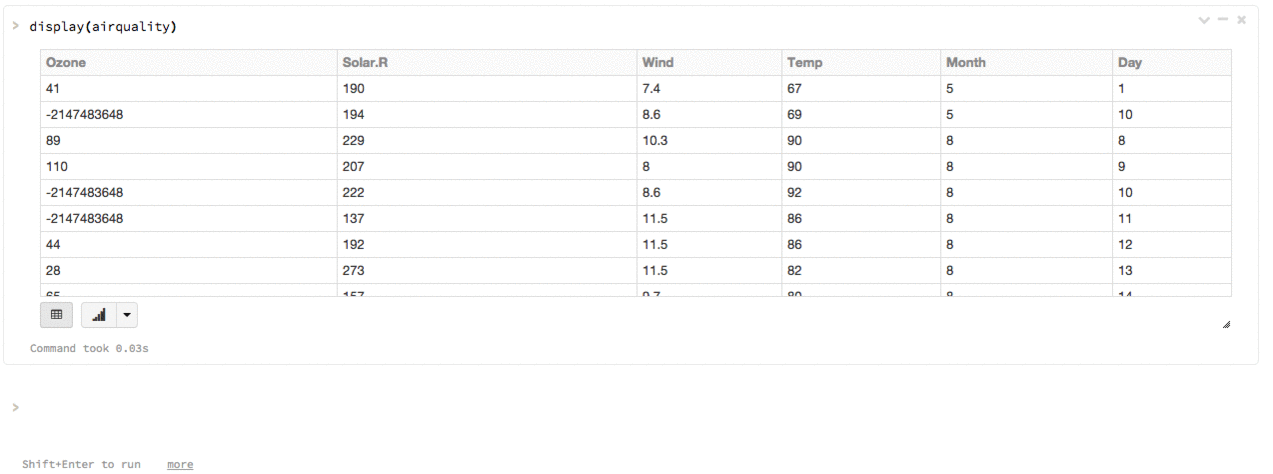Select the Day column header

(1129, 62)
